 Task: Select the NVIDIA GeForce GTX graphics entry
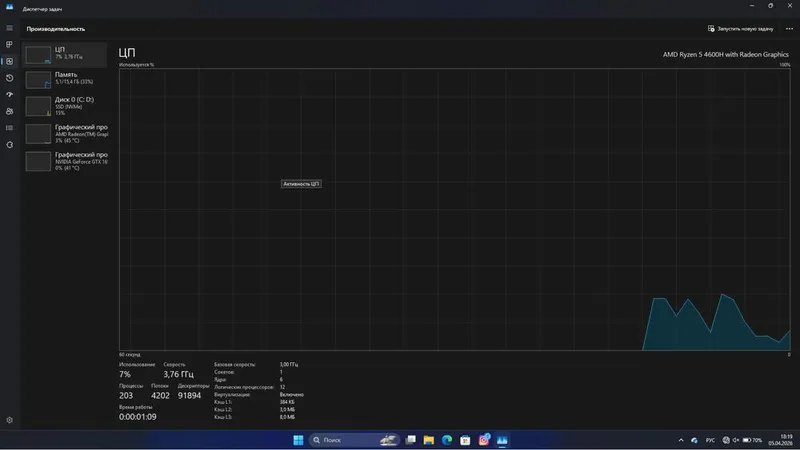pos(65,161)
